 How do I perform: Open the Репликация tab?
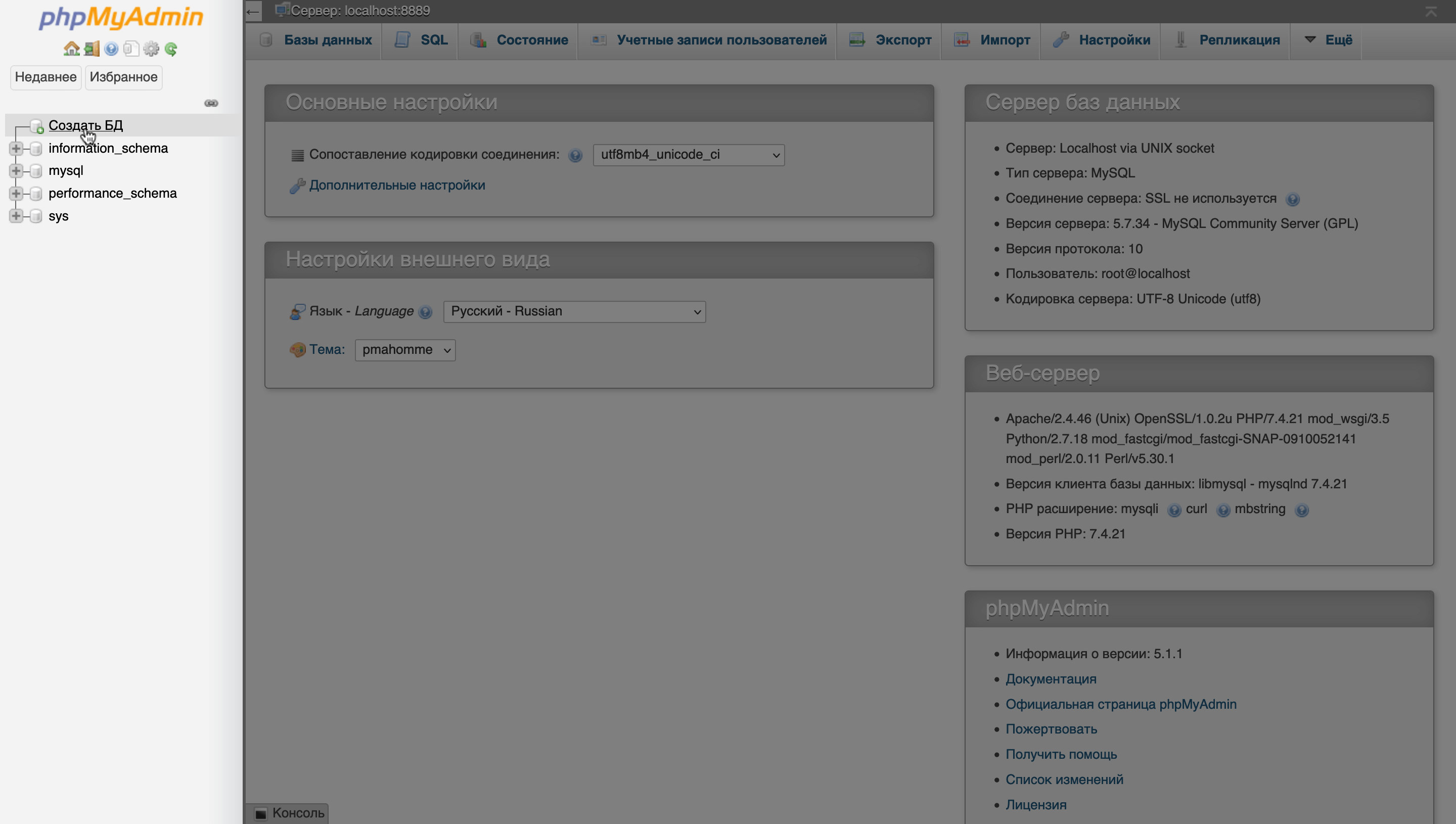click(1225, 41)
